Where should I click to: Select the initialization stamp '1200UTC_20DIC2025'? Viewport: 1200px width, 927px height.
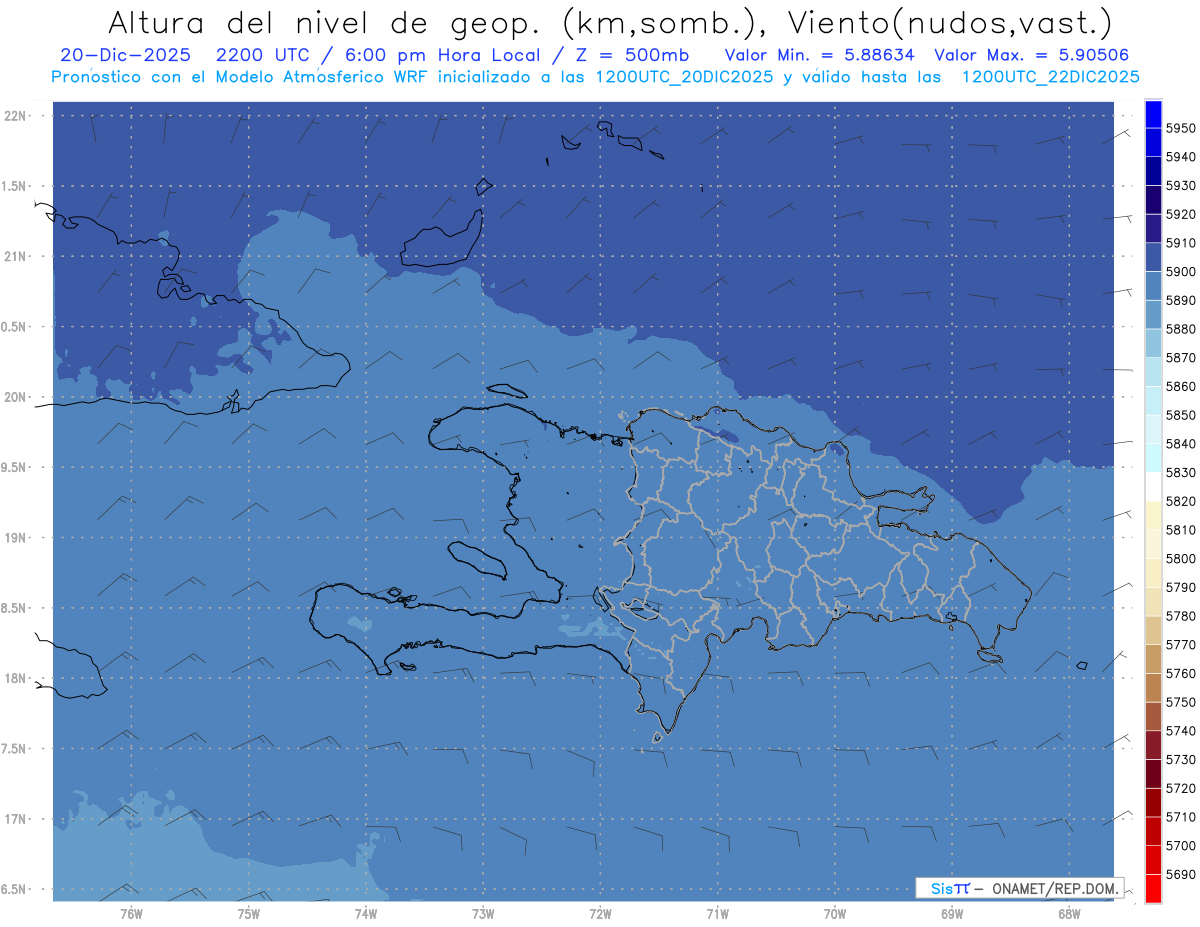[x=684, y=77]
